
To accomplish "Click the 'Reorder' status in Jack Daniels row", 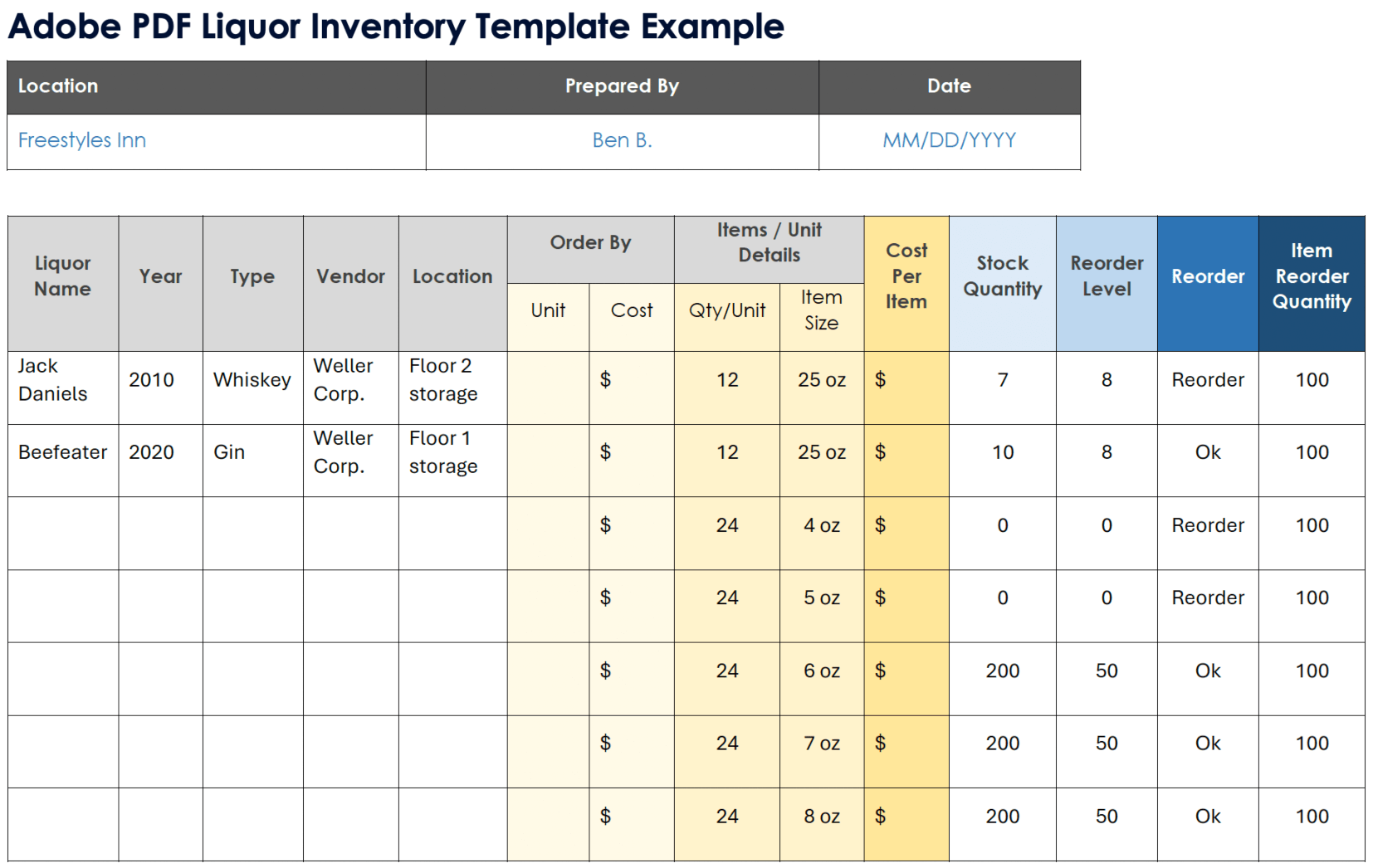I will (x=1208, y=388).
